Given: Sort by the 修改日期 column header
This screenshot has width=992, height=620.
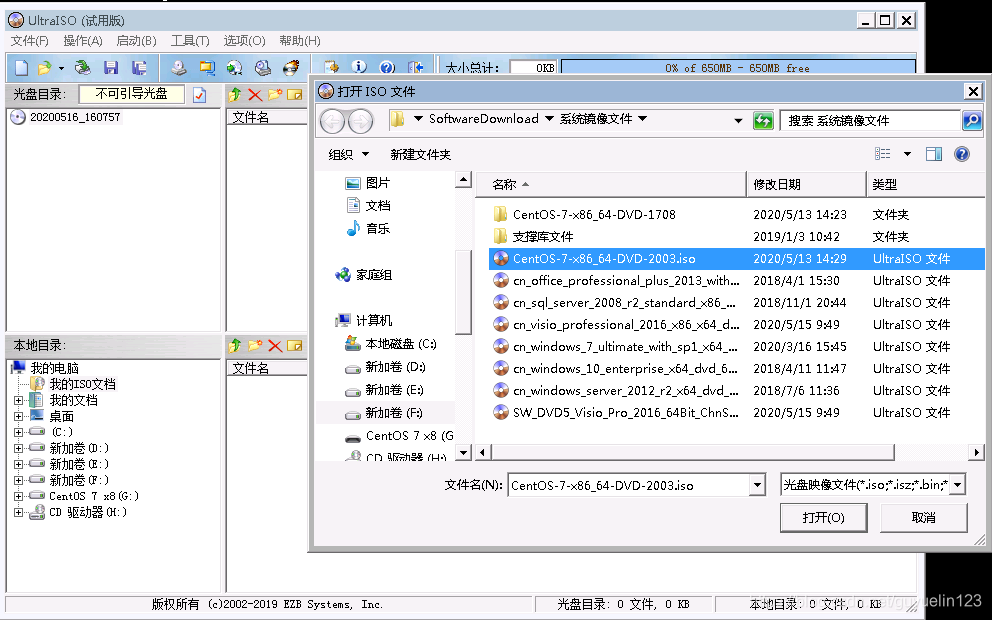Looking at the screenshot, I should coord(806,184).
